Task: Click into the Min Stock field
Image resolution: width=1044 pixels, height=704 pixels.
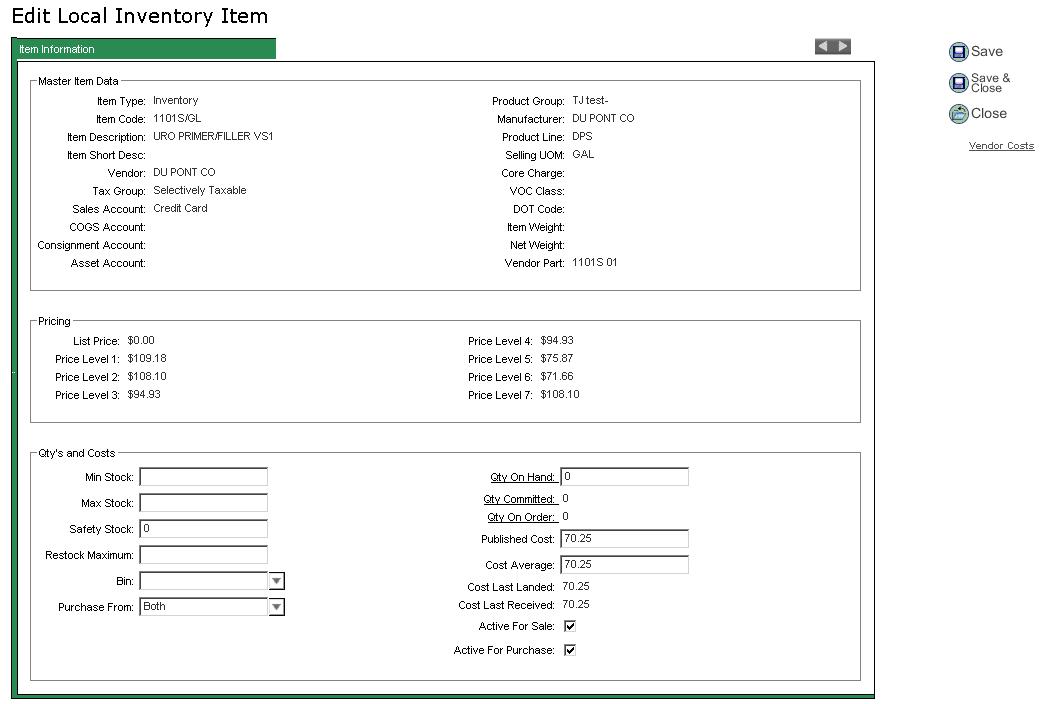Action: pyautogui.click(x=204, y=477)
